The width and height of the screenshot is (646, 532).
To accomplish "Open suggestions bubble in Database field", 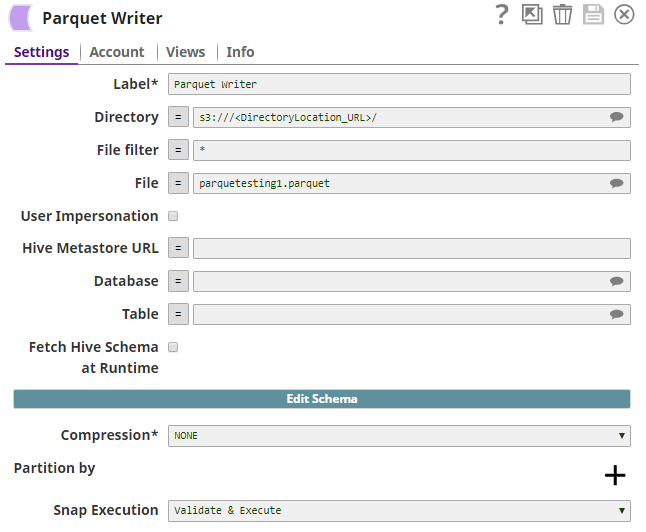I will click(x=617, y=282).
